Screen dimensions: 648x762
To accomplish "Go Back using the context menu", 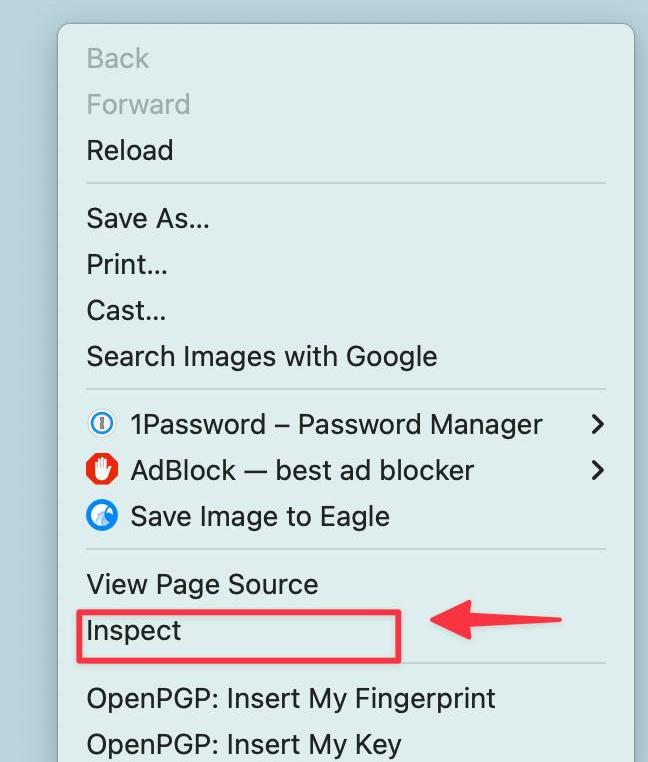I will click(118, 59).
